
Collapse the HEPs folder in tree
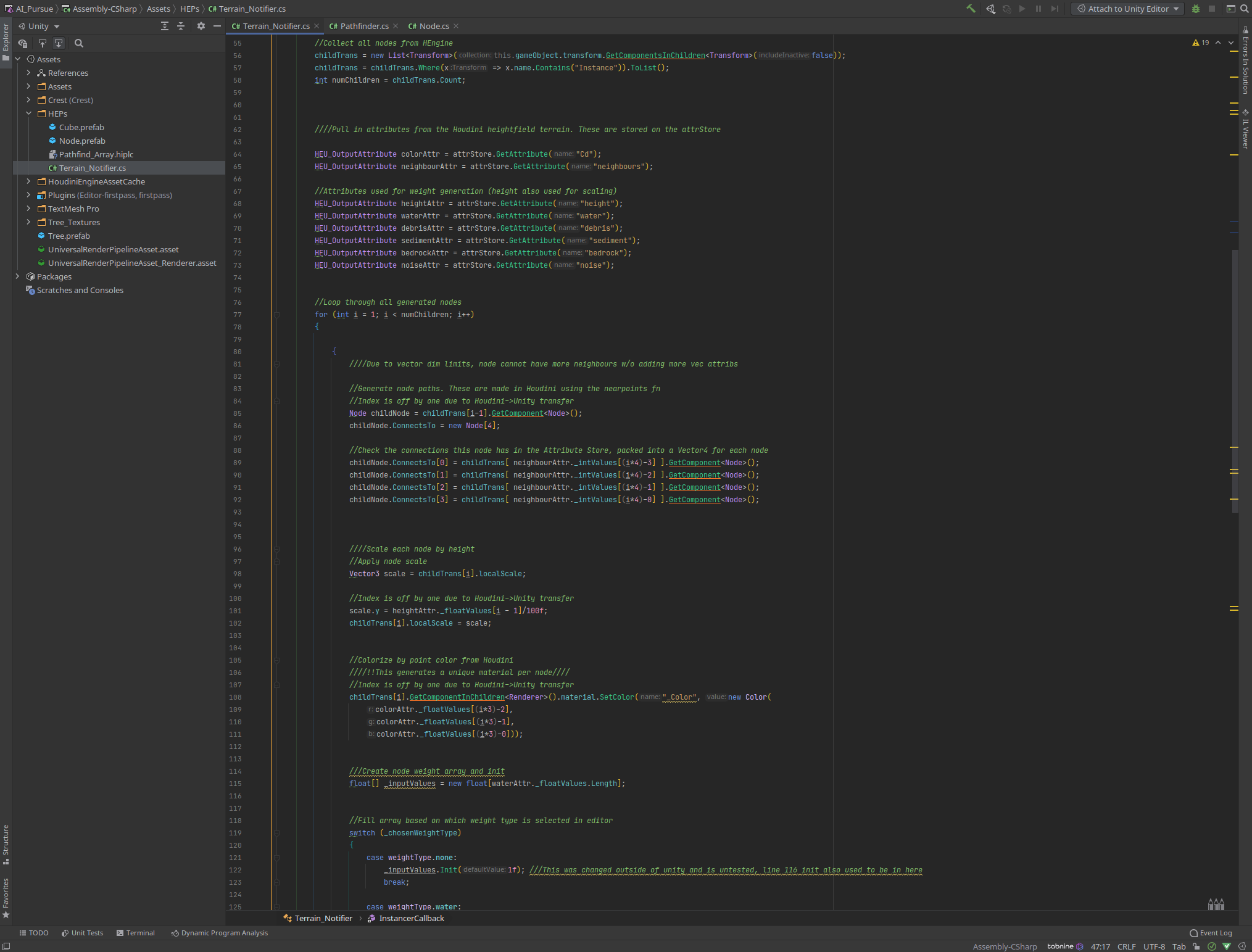click(28, 114)
